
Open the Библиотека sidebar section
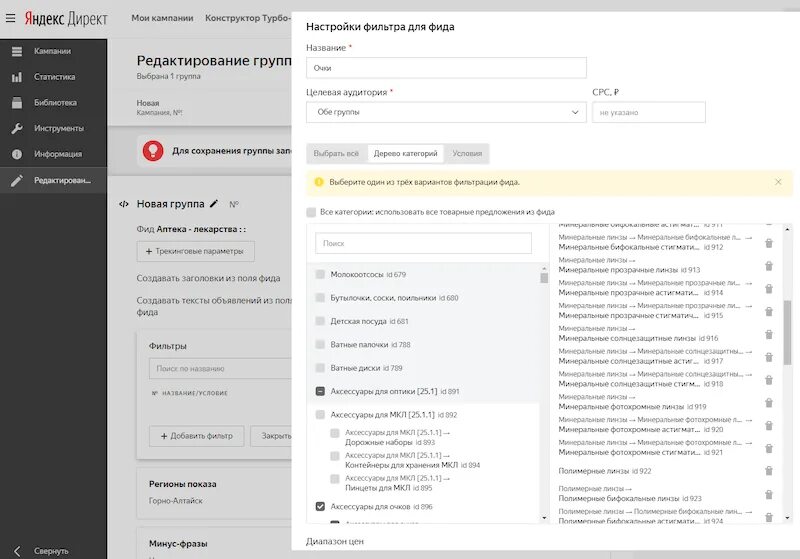point(16,103)
